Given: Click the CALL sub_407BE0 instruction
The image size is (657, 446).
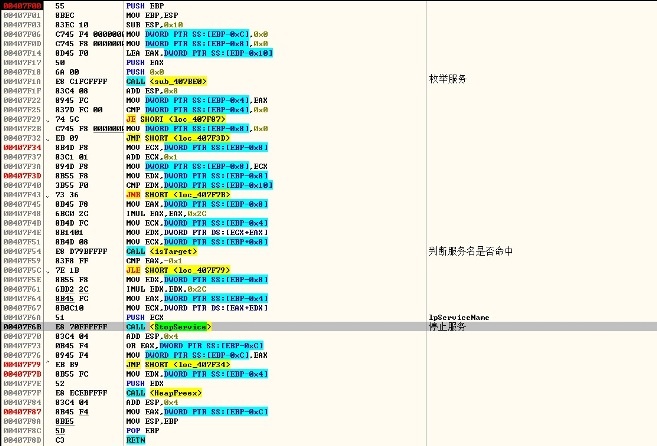Looking at the screenshot, I should [165, 78].
